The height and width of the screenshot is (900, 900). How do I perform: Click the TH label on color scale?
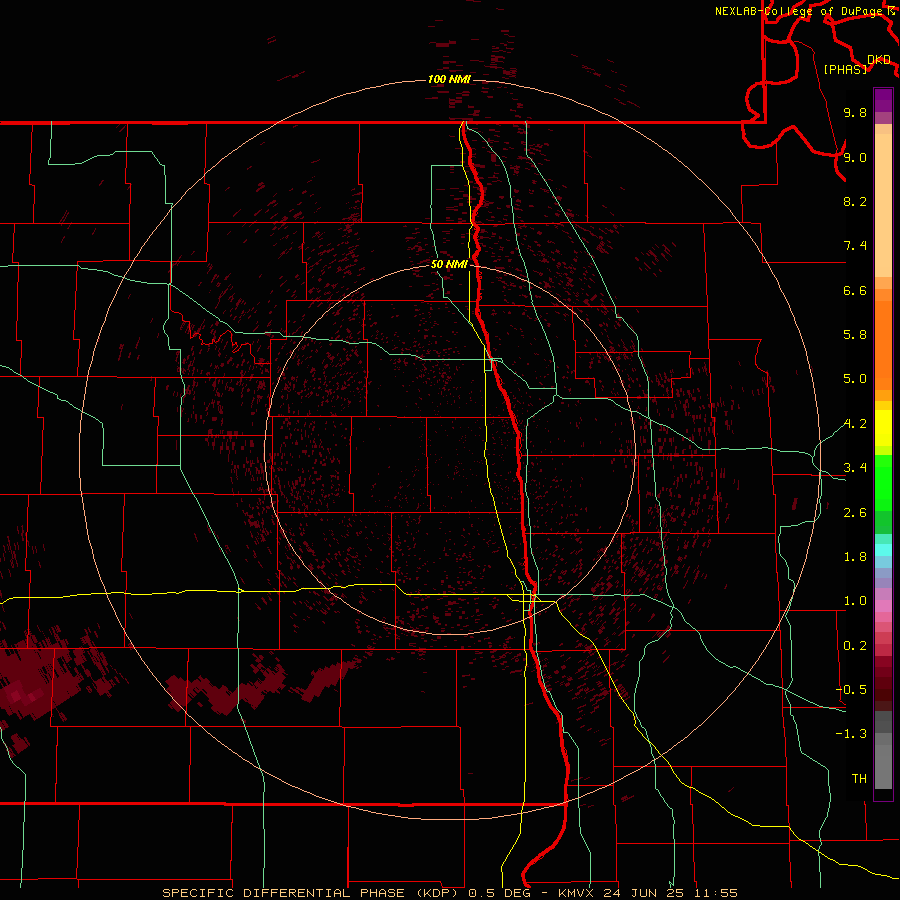point(859,779)
